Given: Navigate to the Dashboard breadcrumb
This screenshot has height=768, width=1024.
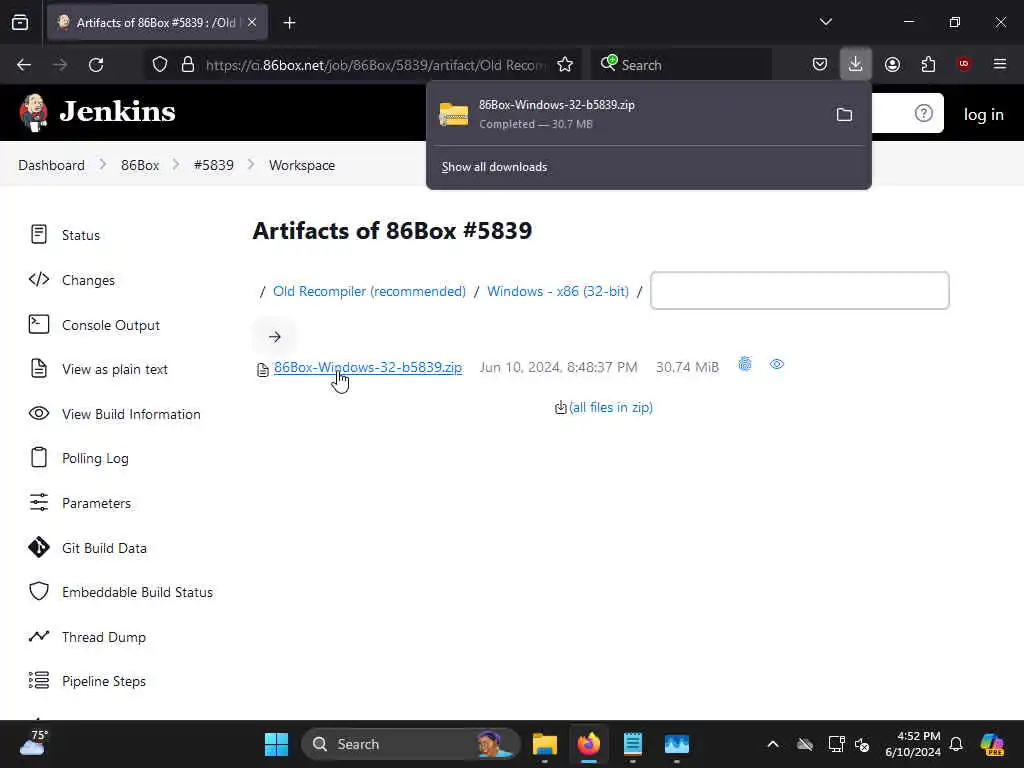Looking at the screenshot, I should click(x=52, y=165).
